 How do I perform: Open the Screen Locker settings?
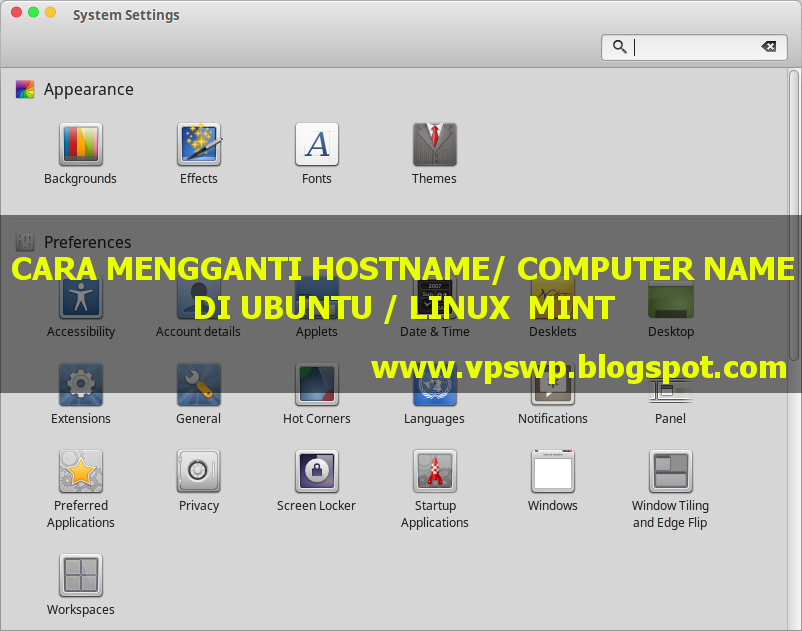coord(317,471)
